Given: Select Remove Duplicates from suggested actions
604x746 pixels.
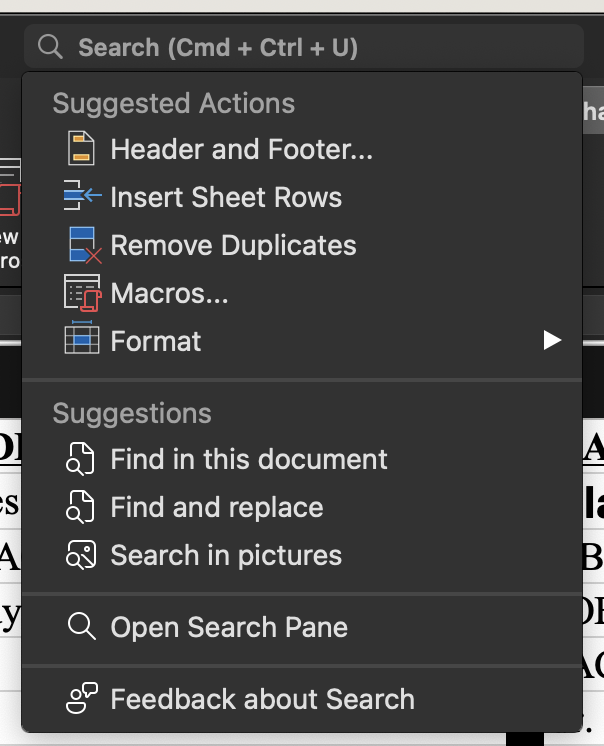Looking at the screenshot, I should tap(233, 245).
